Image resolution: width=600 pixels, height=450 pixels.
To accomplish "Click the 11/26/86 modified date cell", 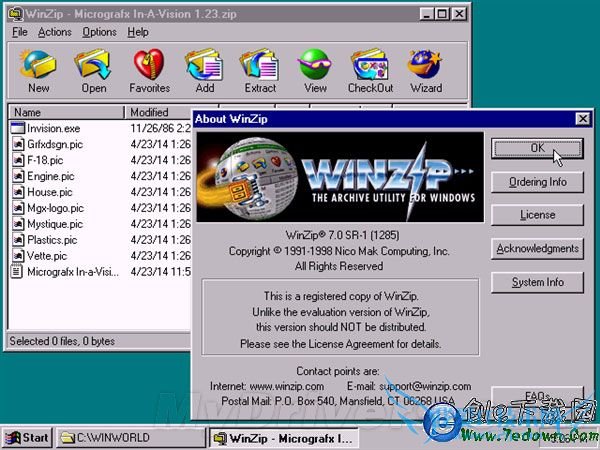I will [161, 128].
